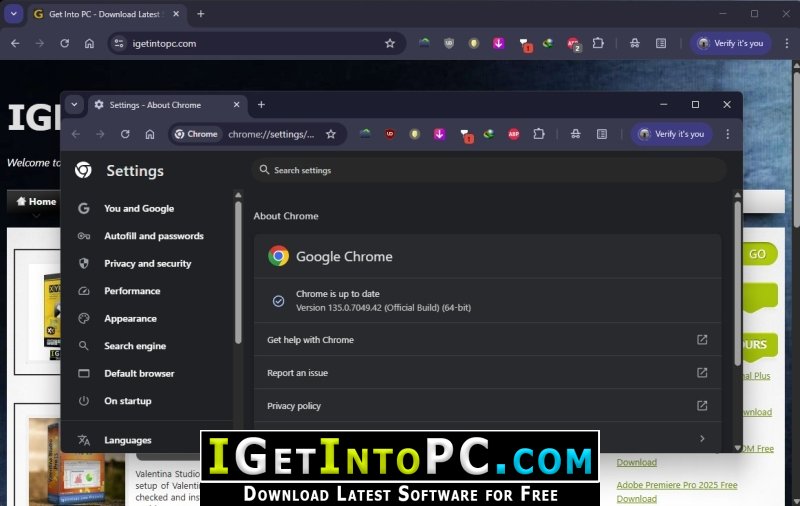Viewport: 800px width, 506px height.
Task: Open a new tab in the Settings window
Action: tap(261, 105)
